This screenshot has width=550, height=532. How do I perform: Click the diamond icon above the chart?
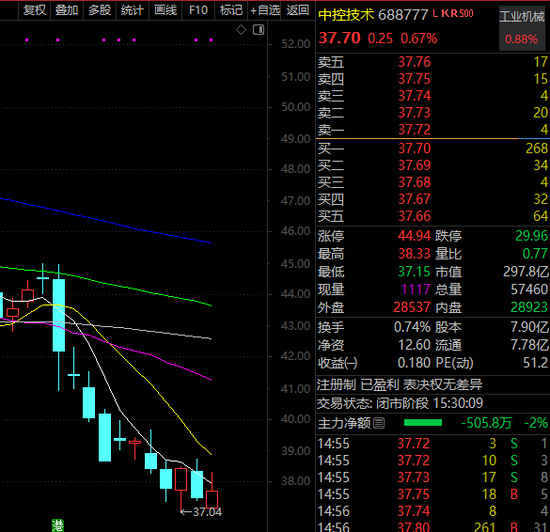[x=241, y=30]
